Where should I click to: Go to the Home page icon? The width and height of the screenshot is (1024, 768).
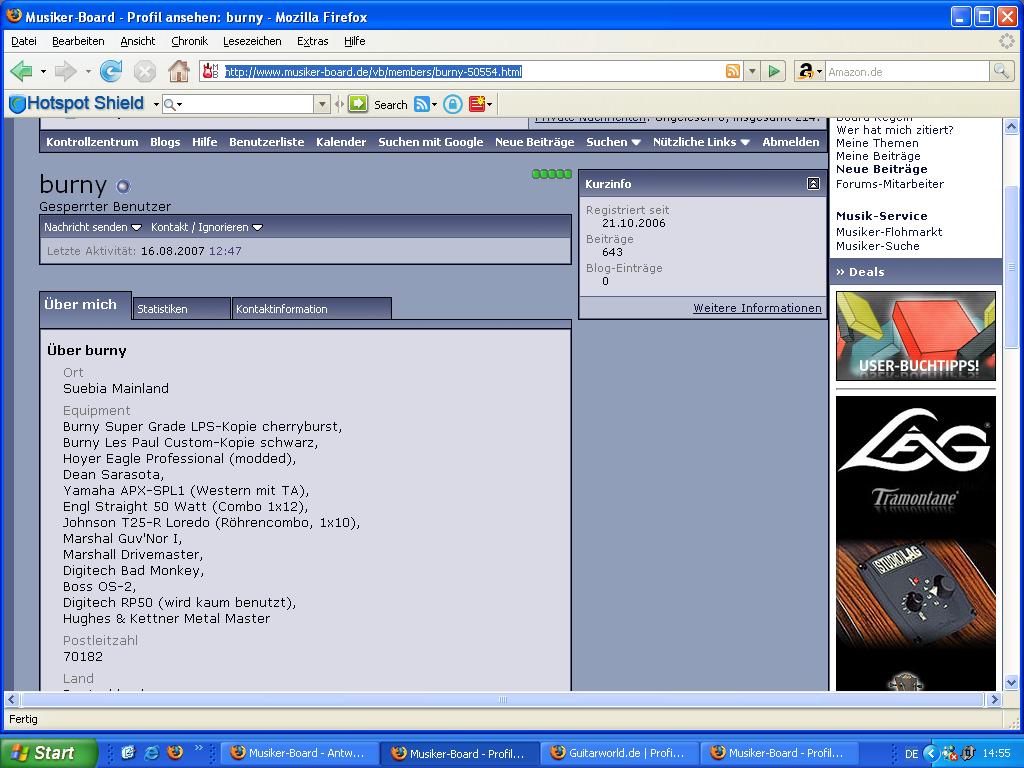click(x=178, y=71)
